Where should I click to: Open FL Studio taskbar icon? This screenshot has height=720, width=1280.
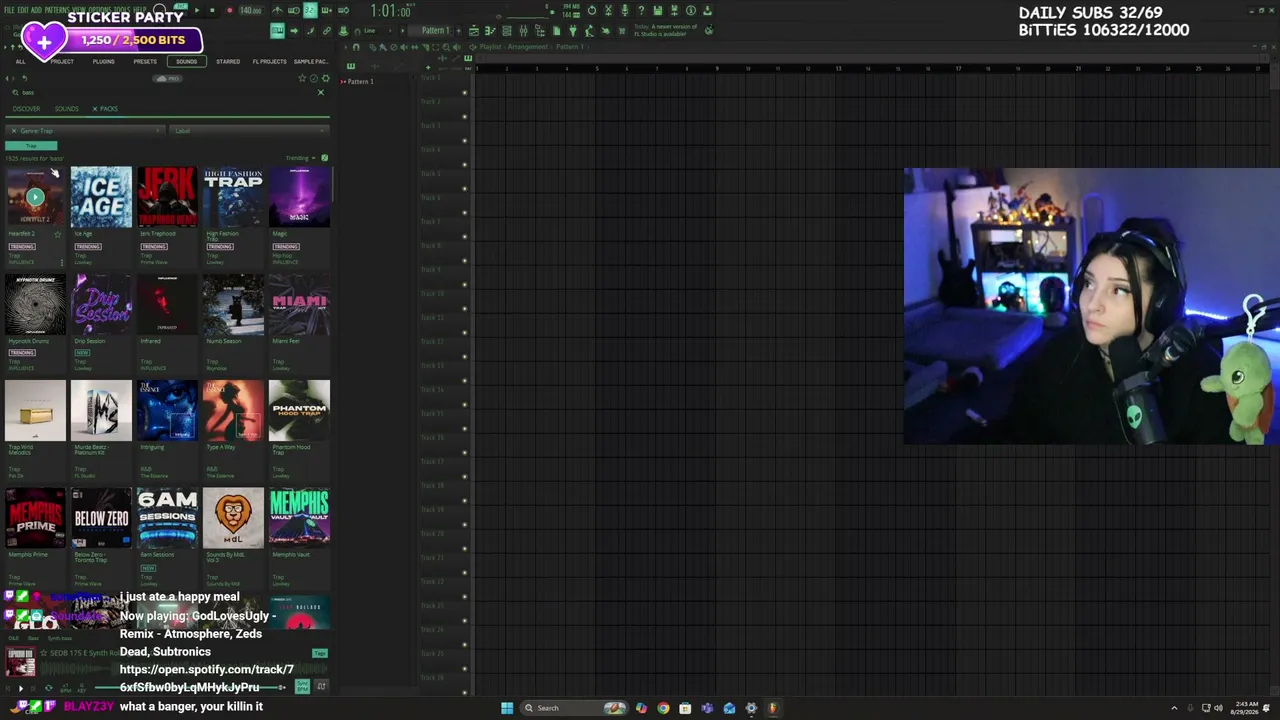coord(773,708)
